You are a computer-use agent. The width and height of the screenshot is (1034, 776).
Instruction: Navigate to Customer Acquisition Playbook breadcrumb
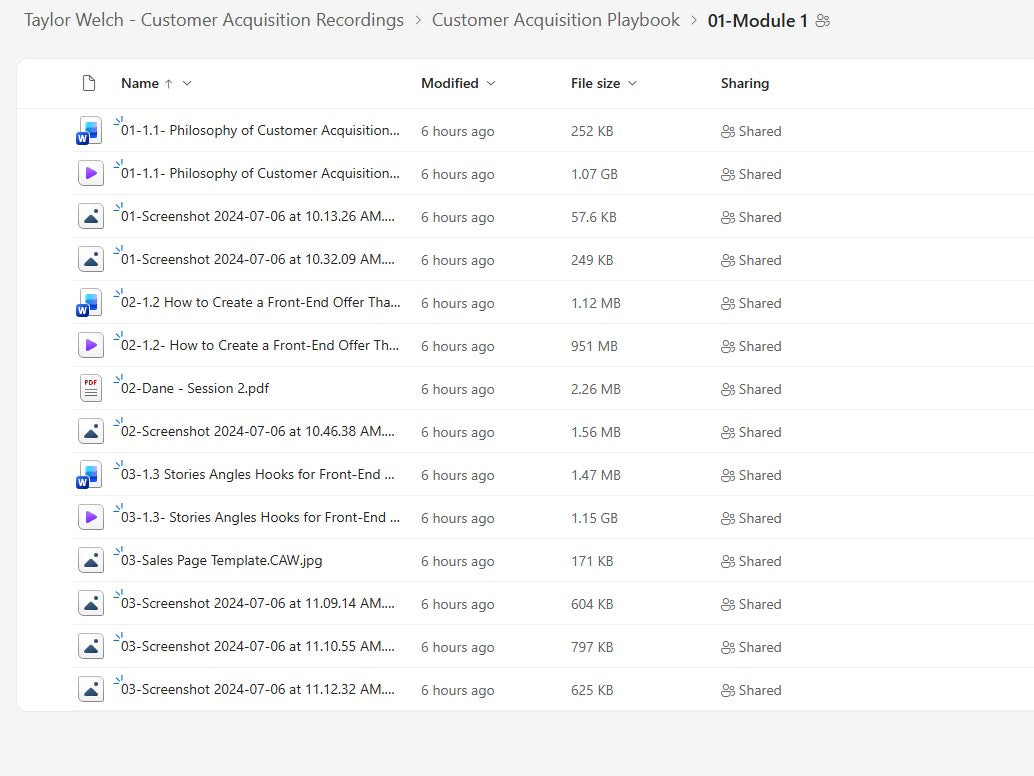555,19
